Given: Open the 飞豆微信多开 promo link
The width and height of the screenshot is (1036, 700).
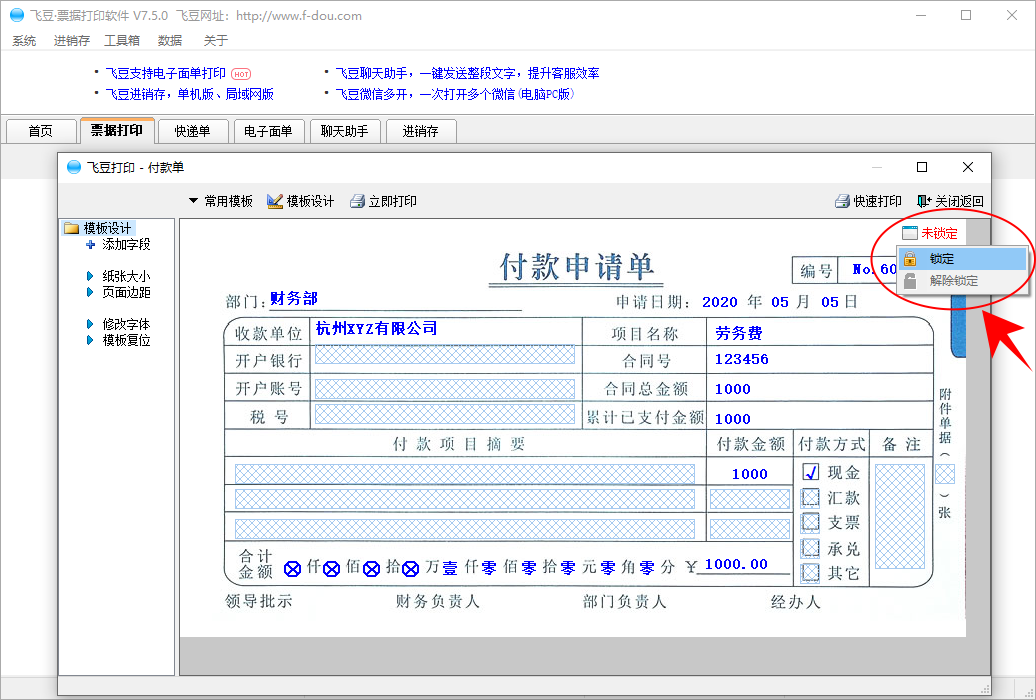Looking at the screenshot, I should pyautogui.click(x=455, y=95).
